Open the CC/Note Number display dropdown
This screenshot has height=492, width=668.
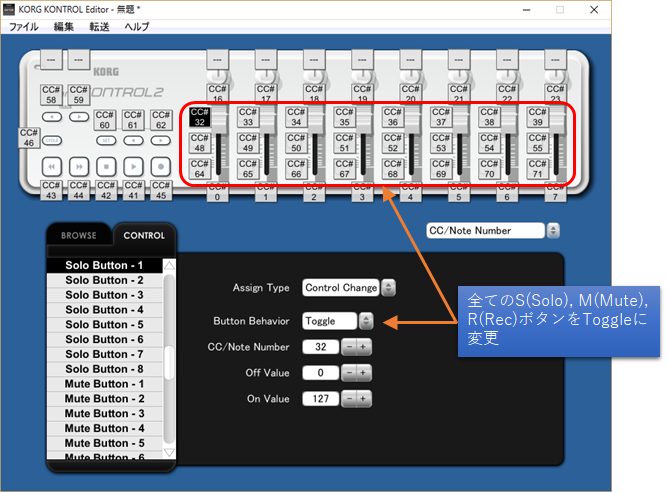(x=552, y=231)
